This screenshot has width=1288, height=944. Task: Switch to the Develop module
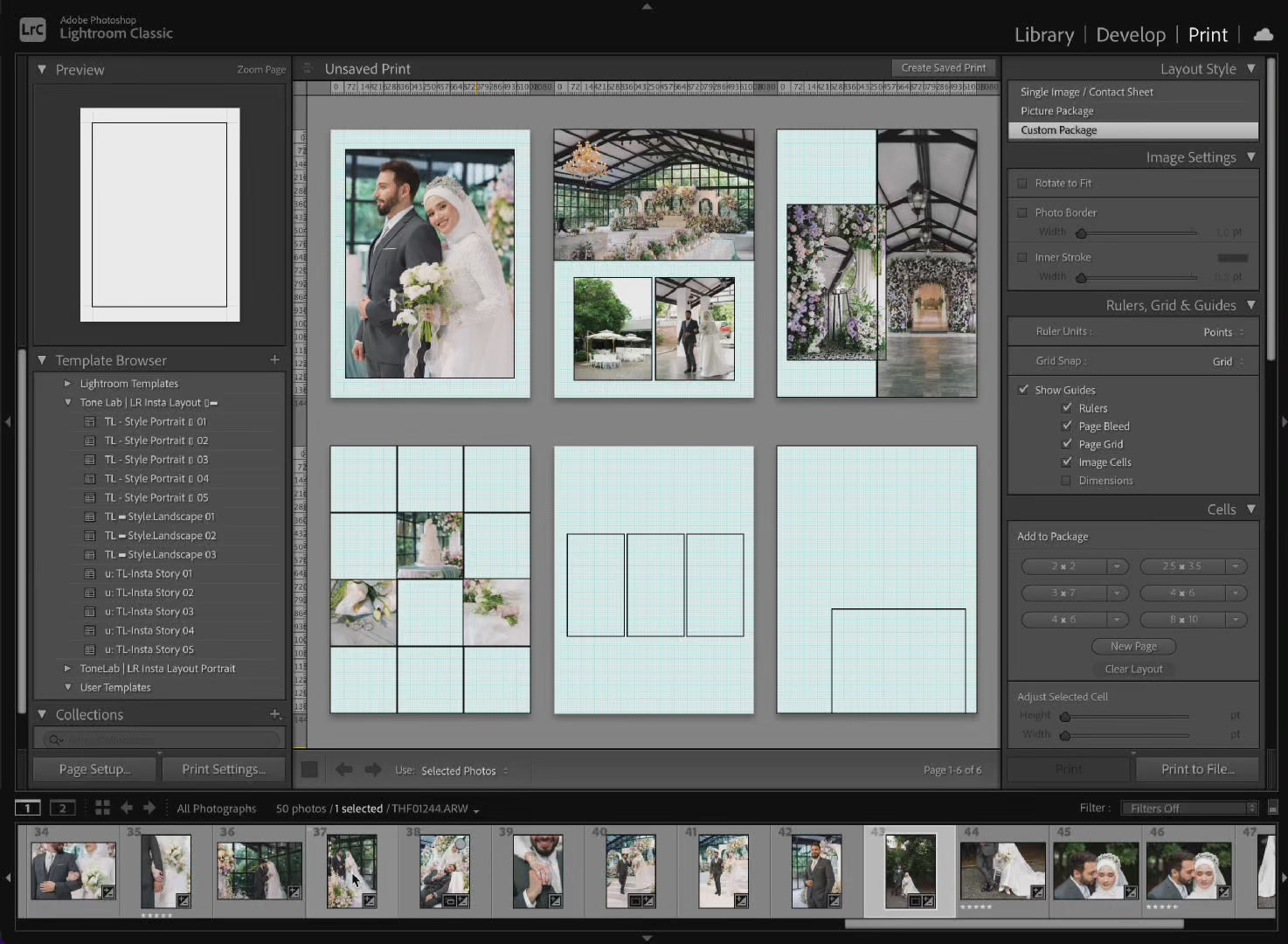(x=1130, y=35)
